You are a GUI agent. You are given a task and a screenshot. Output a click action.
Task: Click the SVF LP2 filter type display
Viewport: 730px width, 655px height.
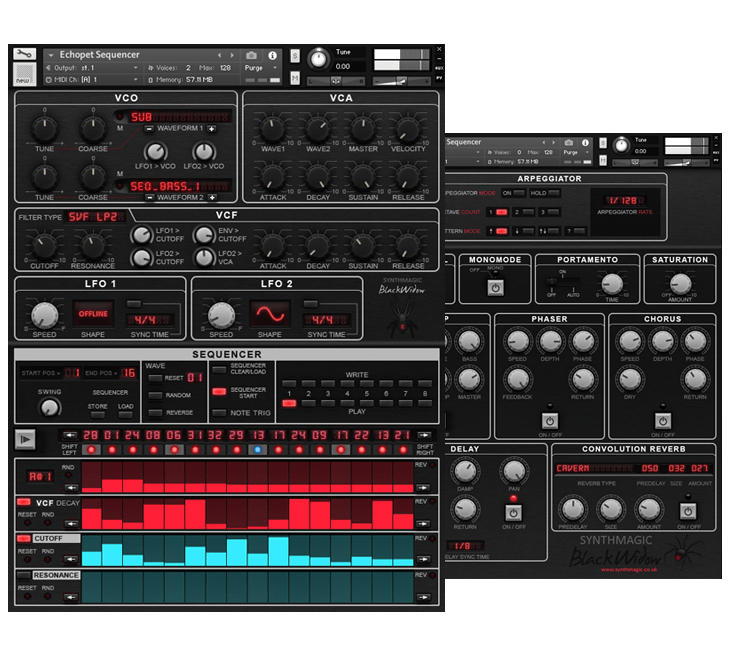[x=97, y=217]
